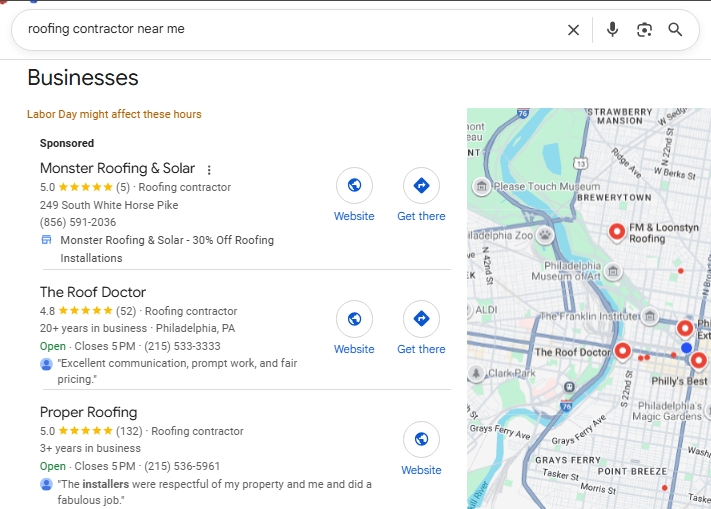The height and width of the screenshot is (509, 711).
Task: Open Proper Roofing business listing
Action: click(88, 412)
